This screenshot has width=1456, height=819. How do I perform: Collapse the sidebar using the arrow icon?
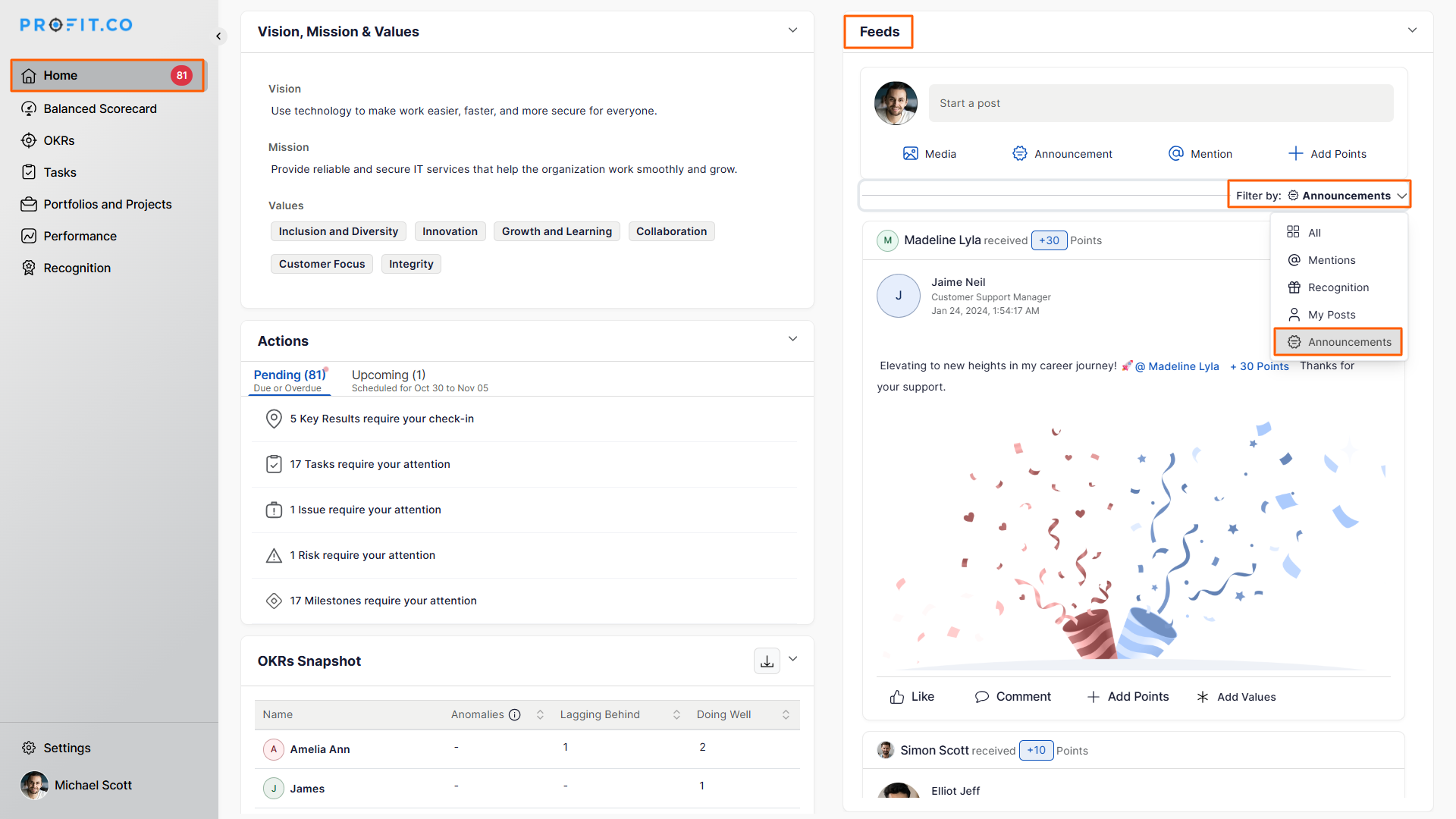218,36
